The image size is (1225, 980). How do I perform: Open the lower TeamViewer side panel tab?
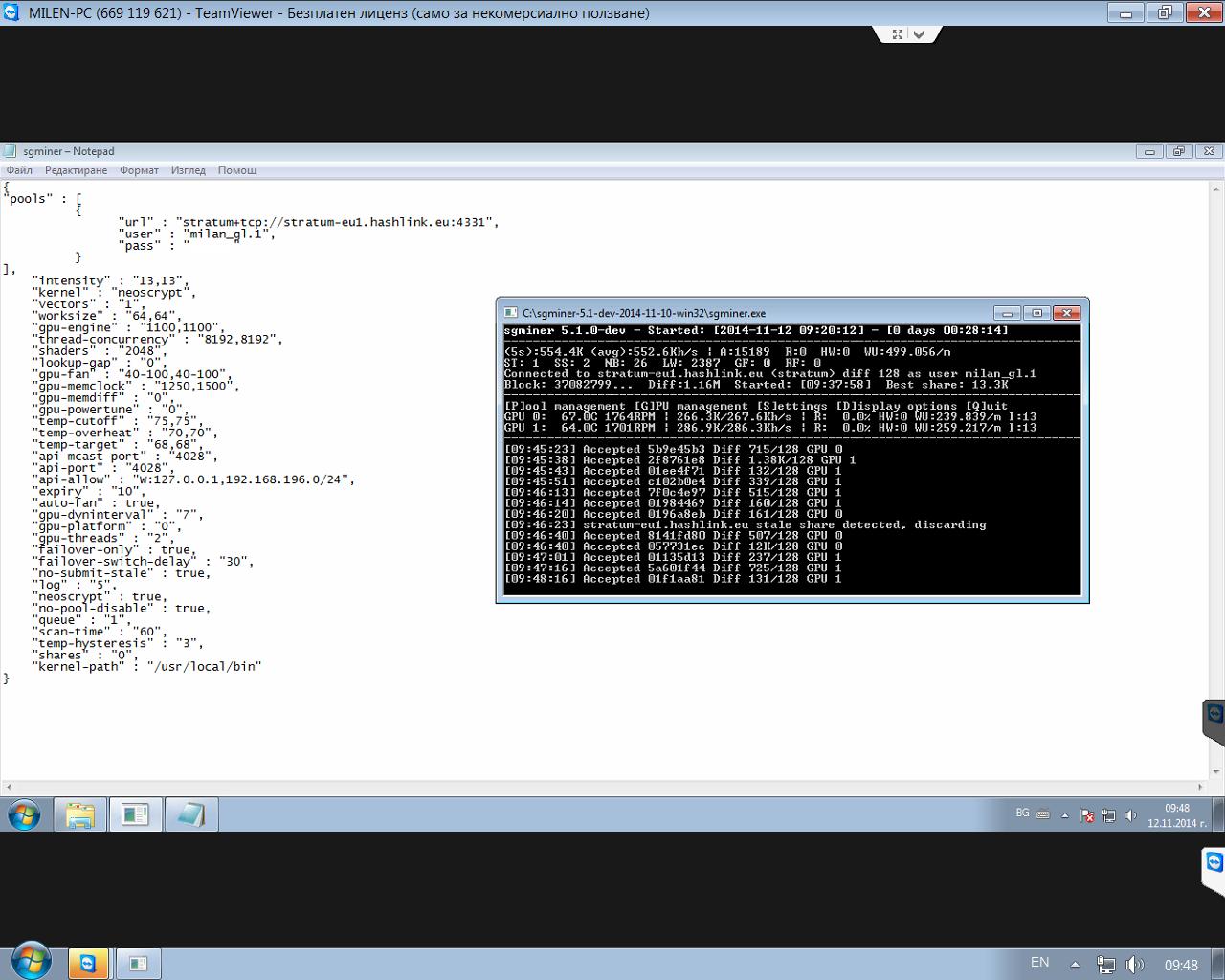1214,871
